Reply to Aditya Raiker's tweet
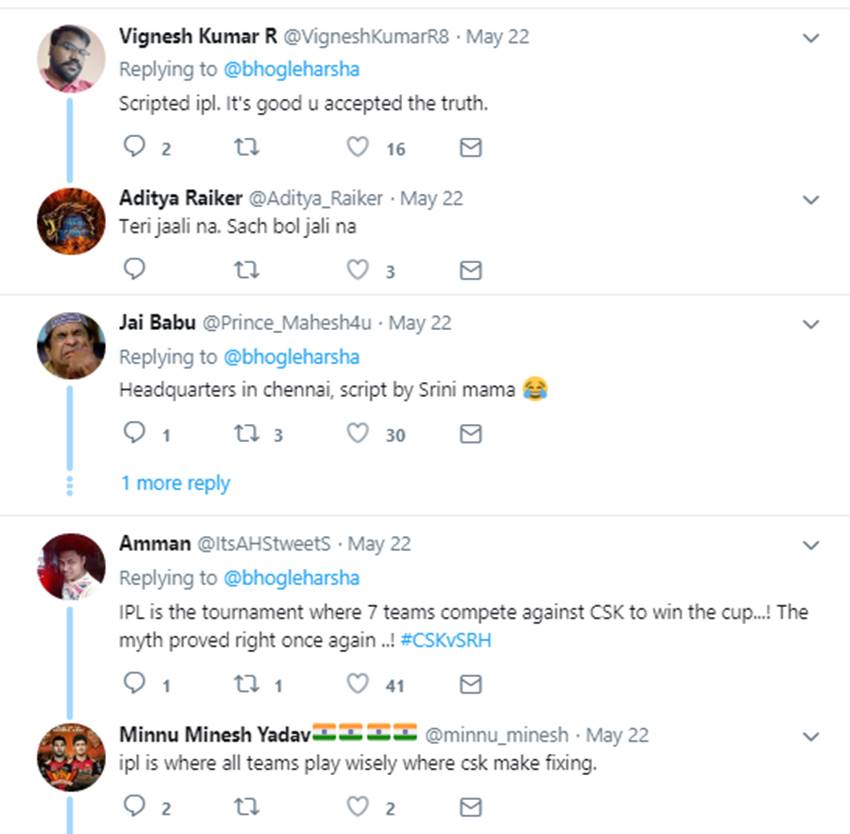 pyautogui.click(x=134, y=270)
